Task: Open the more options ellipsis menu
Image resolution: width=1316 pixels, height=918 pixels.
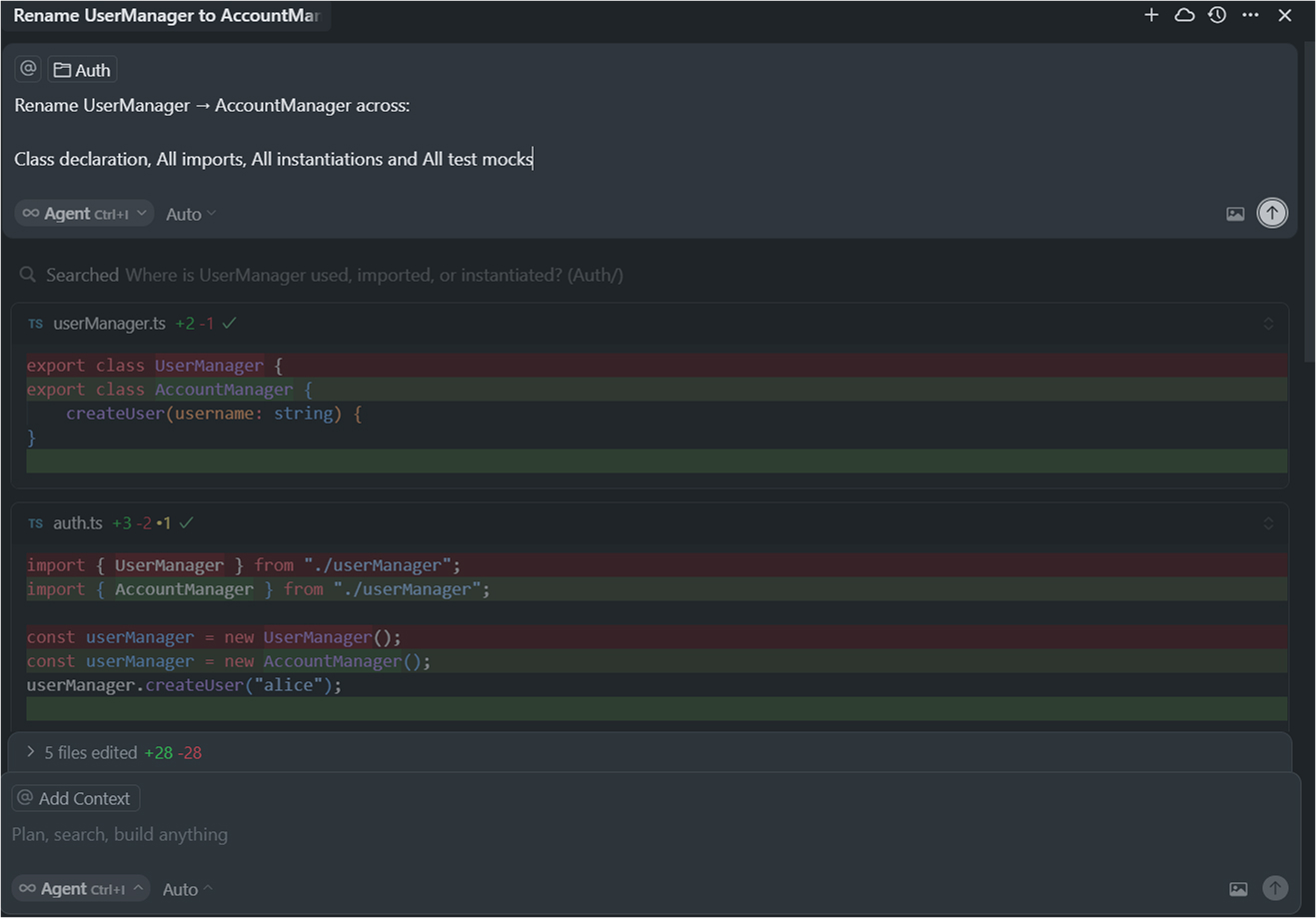Action: point(1250,15)
